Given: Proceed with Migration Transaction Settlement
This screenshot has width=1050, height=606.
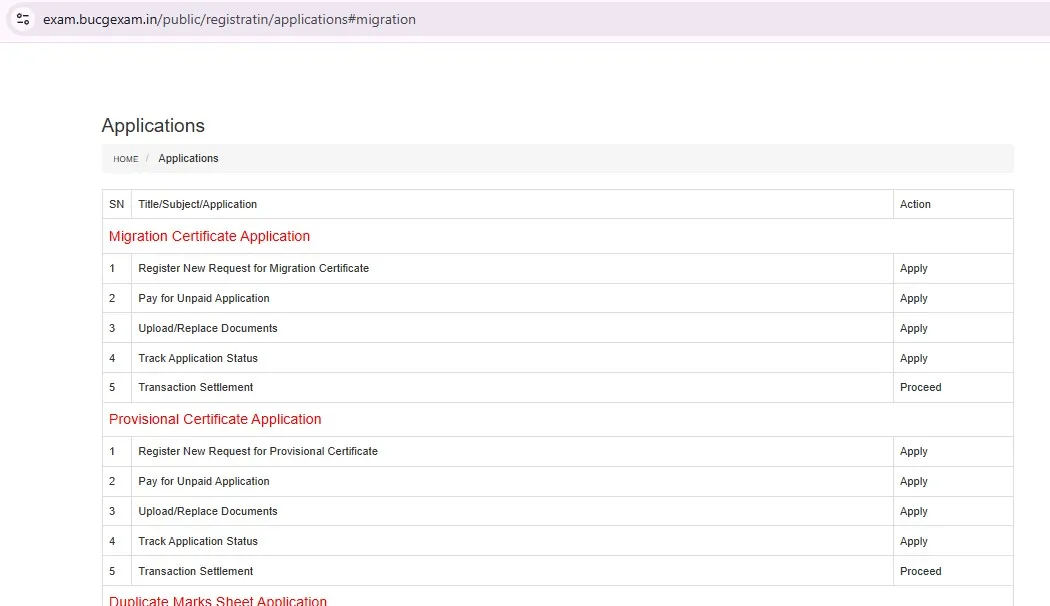Looking at the screenshot, I should tap(920, 388).
